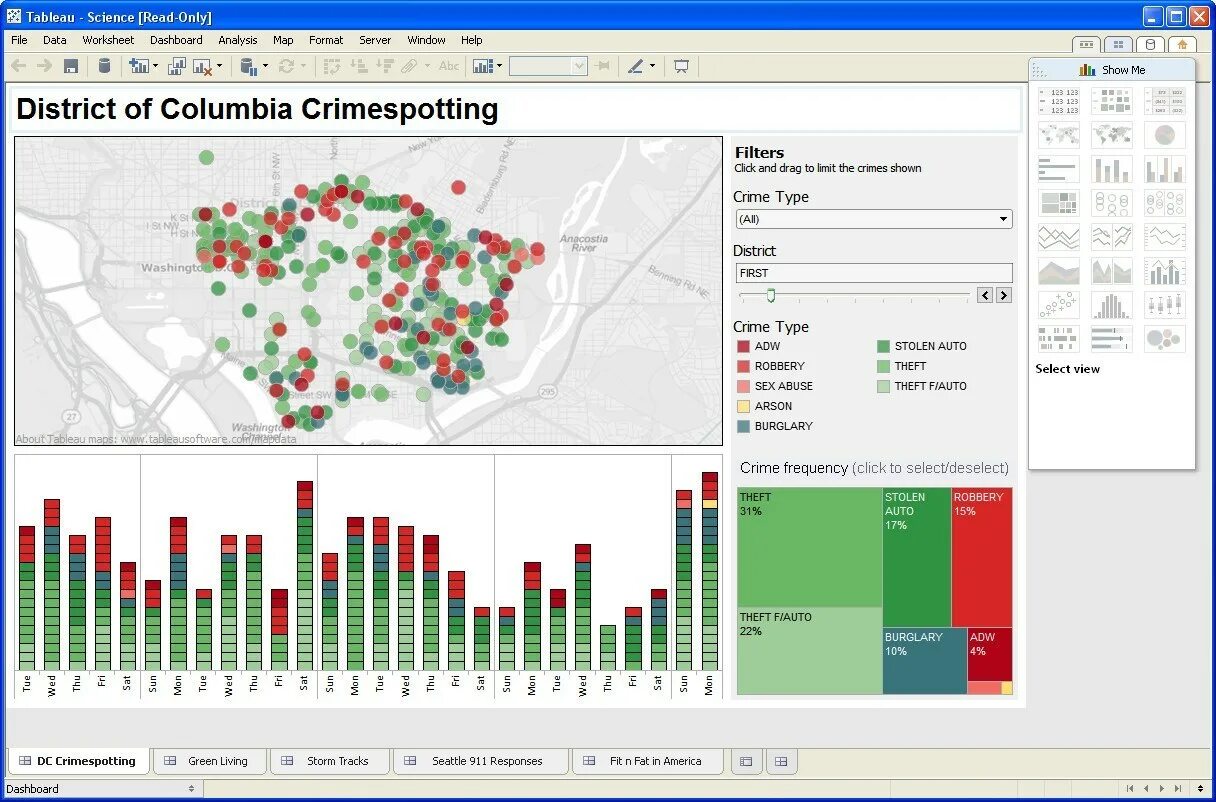Choose the heat map chart in Show Me

[1112, 100]
